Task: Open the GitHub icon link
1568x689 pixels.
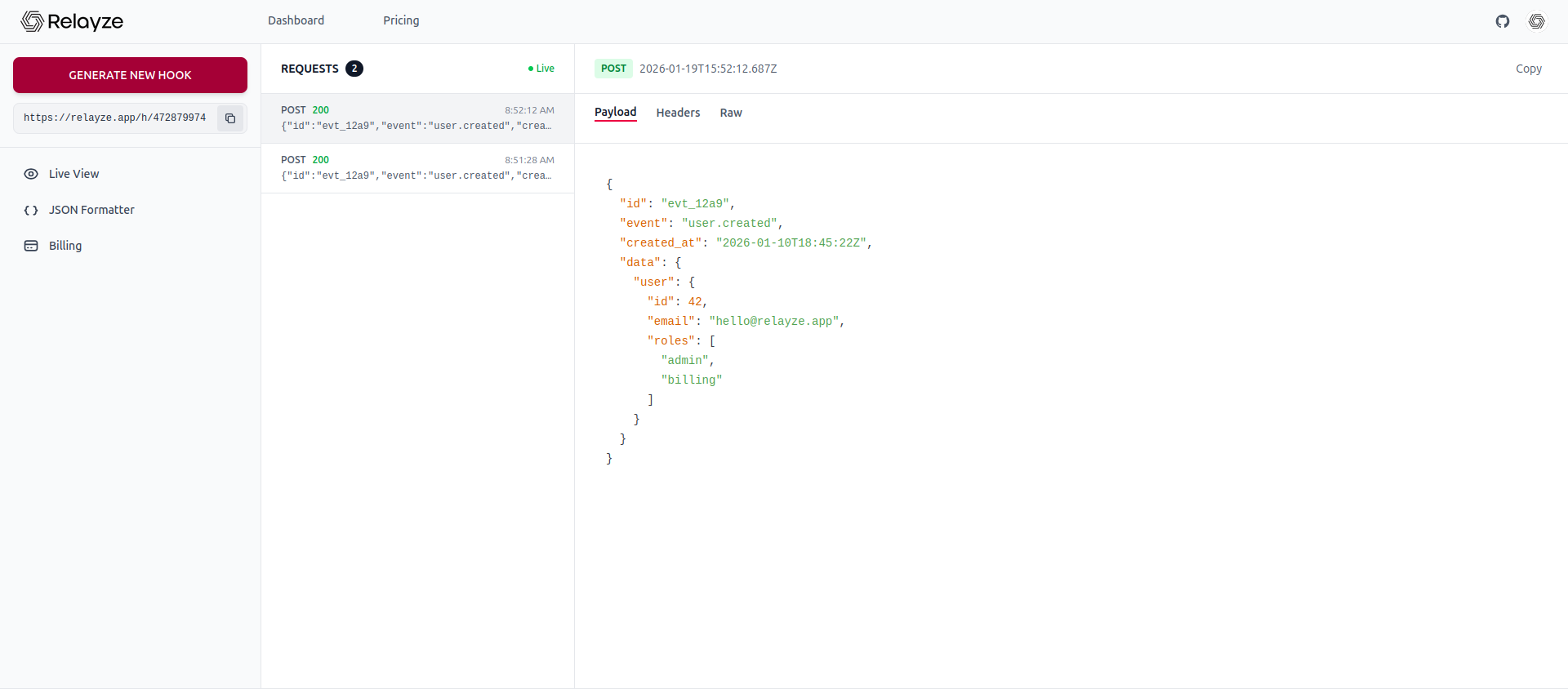Action: [1503, 21]
